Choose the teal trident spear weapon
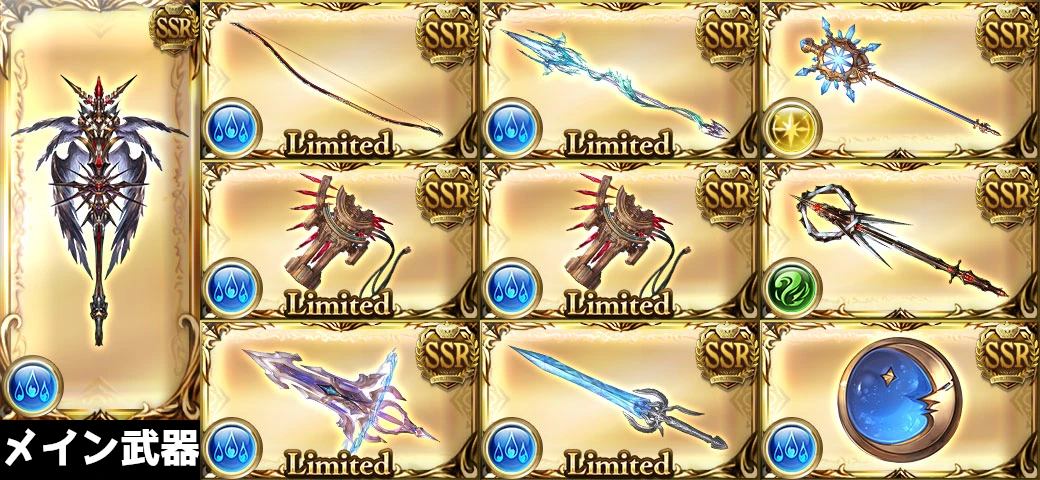The height and width of the screenshot is (480, 1040). (x=615, y=81)
